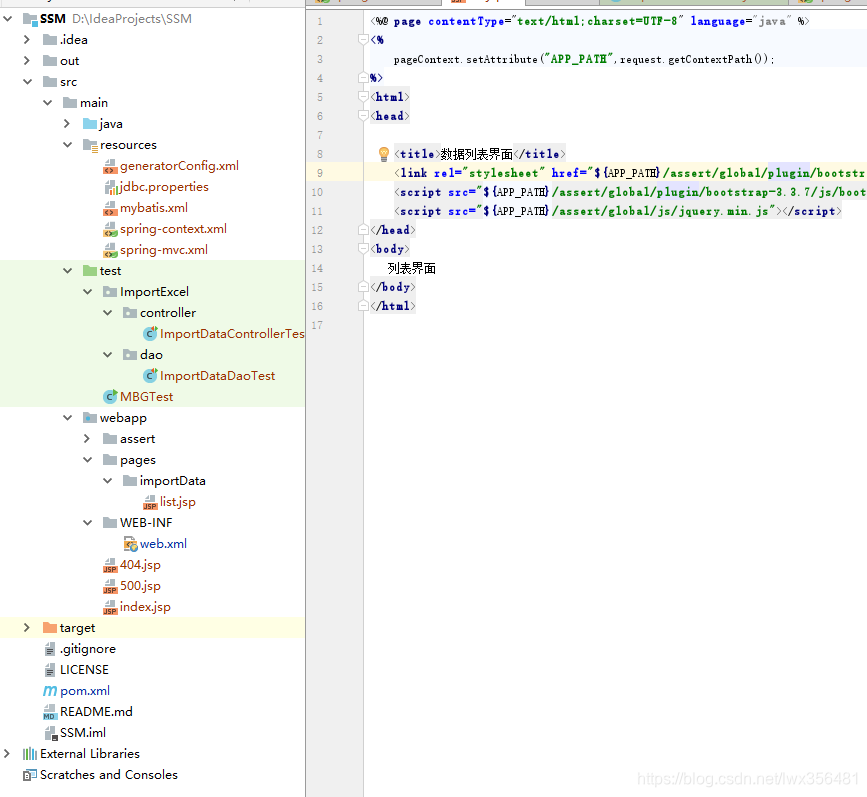
Task: Click the External Libraries icon
Action: (x=30, y=754)
